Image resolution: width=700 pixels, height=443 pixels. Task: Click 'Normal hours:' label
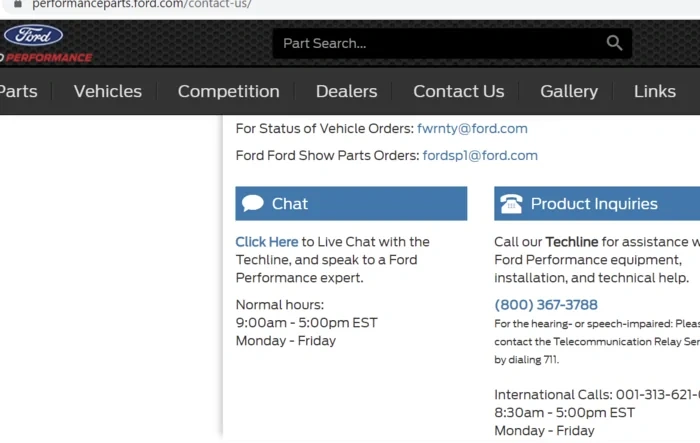click(279, 305)
